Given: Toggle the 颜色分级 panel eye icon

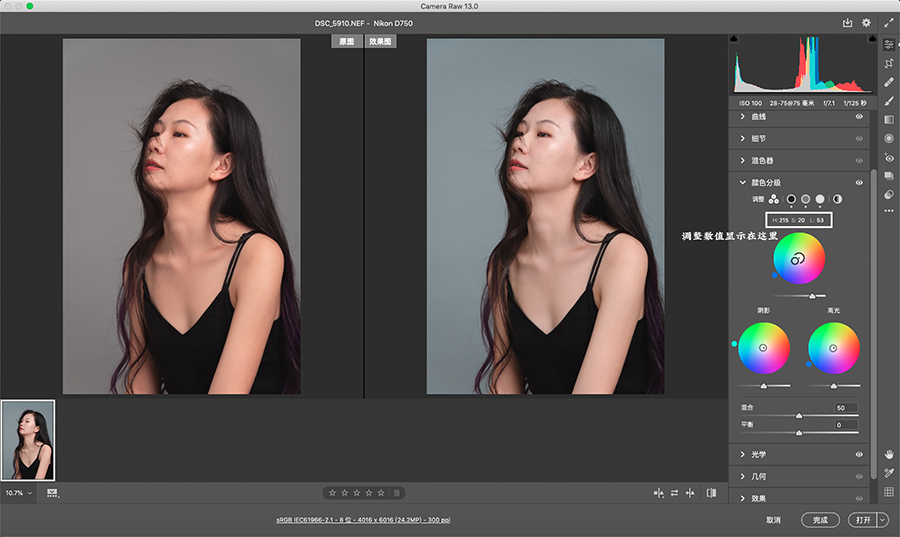Looking at the screenshot, I should (x=859, y=183).
